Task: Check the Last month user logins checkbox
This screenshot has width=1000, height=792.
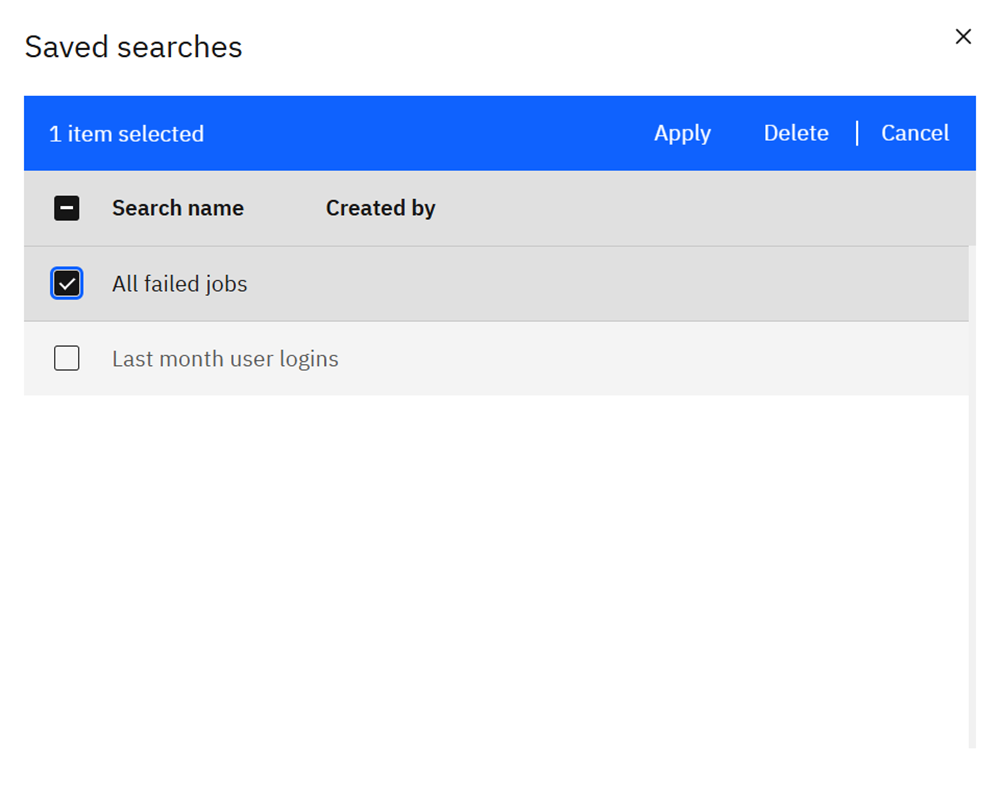Action: click(66, 357)
